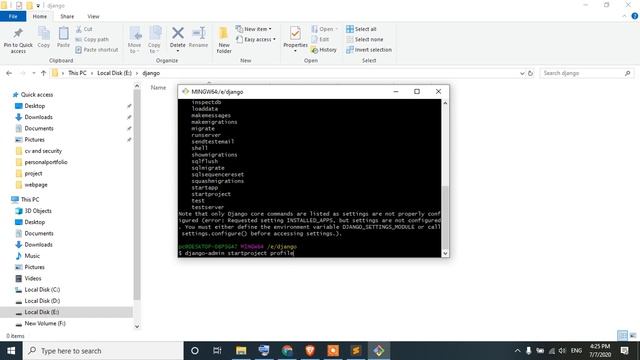This screenshot has width=640, height=360.
Task: Switch to the Home ribbon tab
Action: (40, 16)
